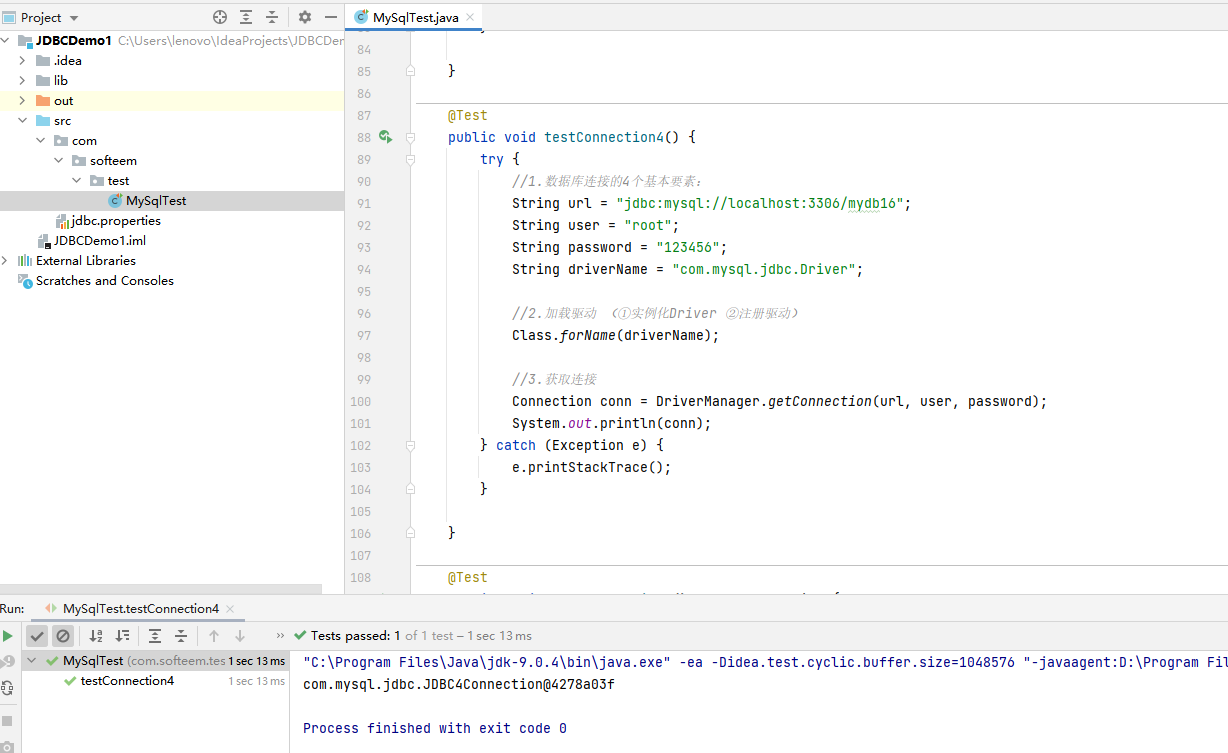Stop the running process

[x=8, y=720]
